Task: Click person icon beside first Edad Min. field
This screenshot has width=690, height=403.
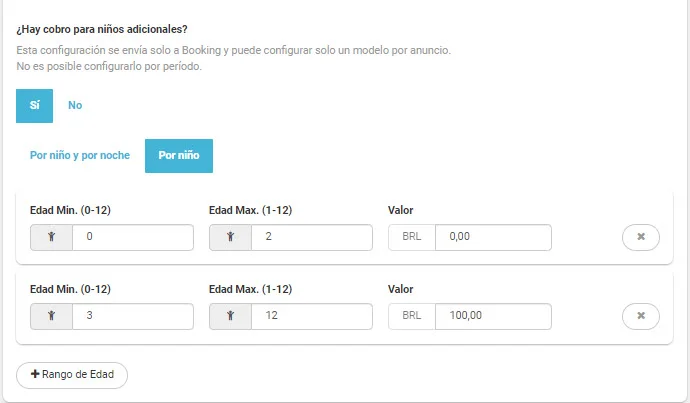Action: pos(51,238)
